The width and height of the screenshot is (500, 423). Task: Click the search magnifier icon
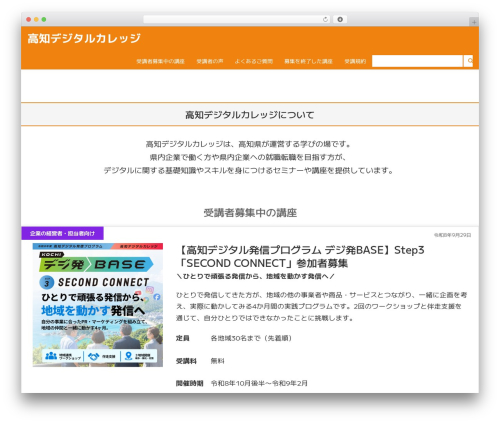469,61
